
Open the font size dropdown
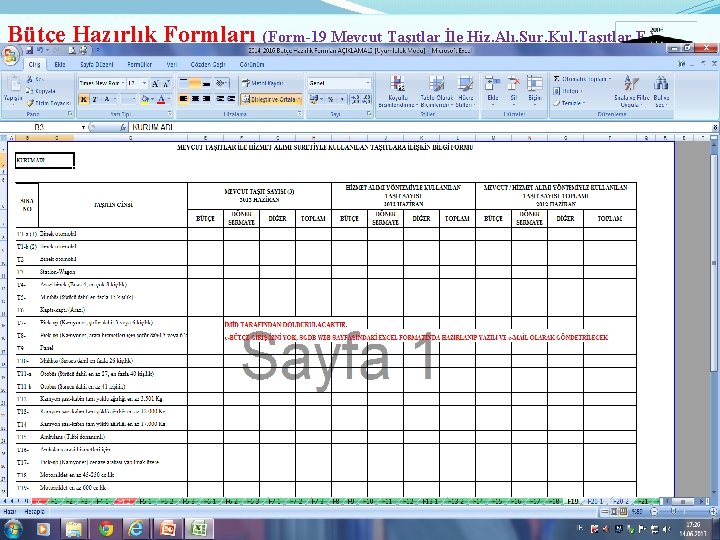(x=144, y=83)
